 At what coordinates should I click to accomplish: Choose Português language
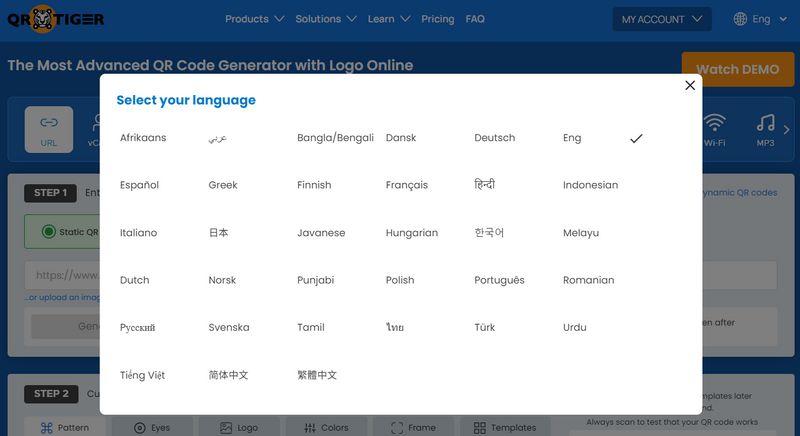(x=499, y=280)
